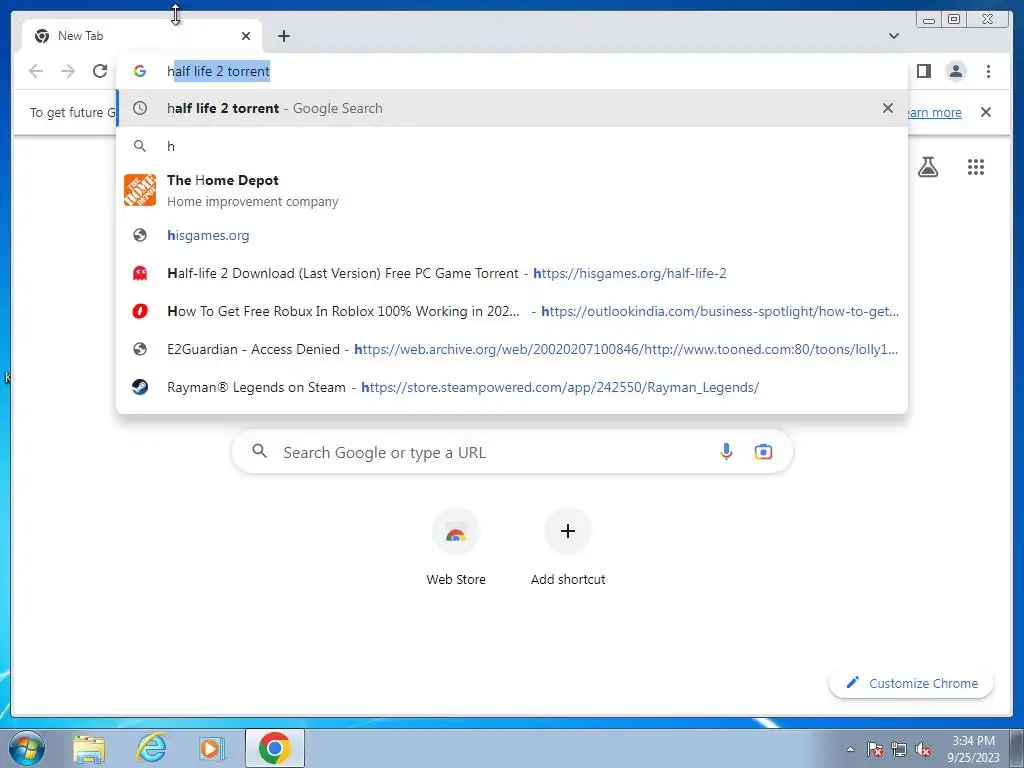The width and height of the screenshot is (1024, 768).
Task: Click the muted volume speaker icon in tray
Action: tap(923, 749)
